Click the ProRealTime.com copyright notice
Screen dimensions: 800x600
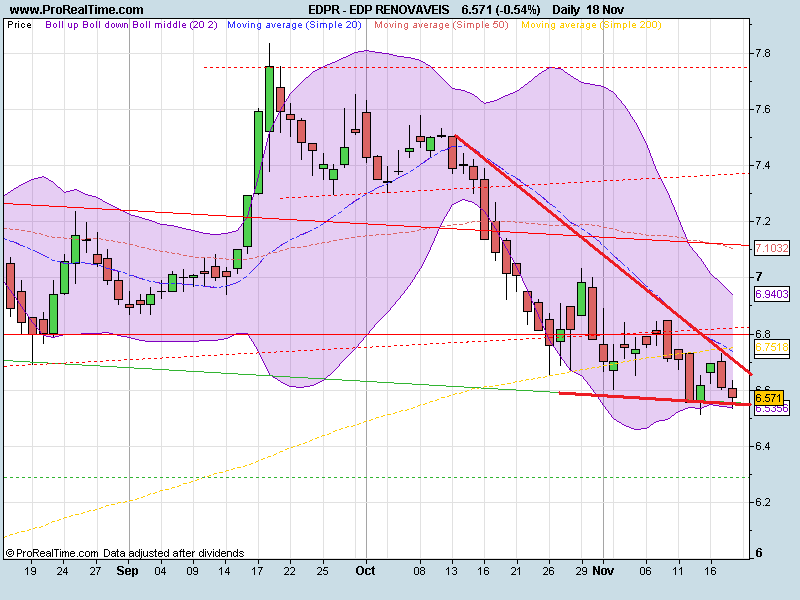coord(125,553)
